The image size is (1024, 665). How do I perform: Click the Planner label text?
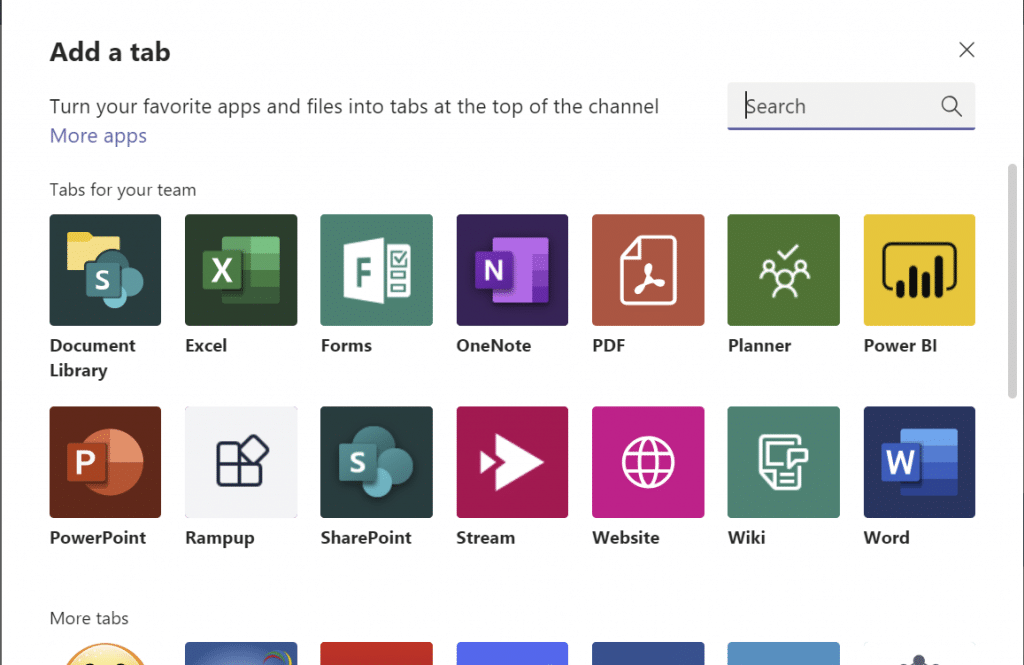pyautogui.click(x=760, y=346)
